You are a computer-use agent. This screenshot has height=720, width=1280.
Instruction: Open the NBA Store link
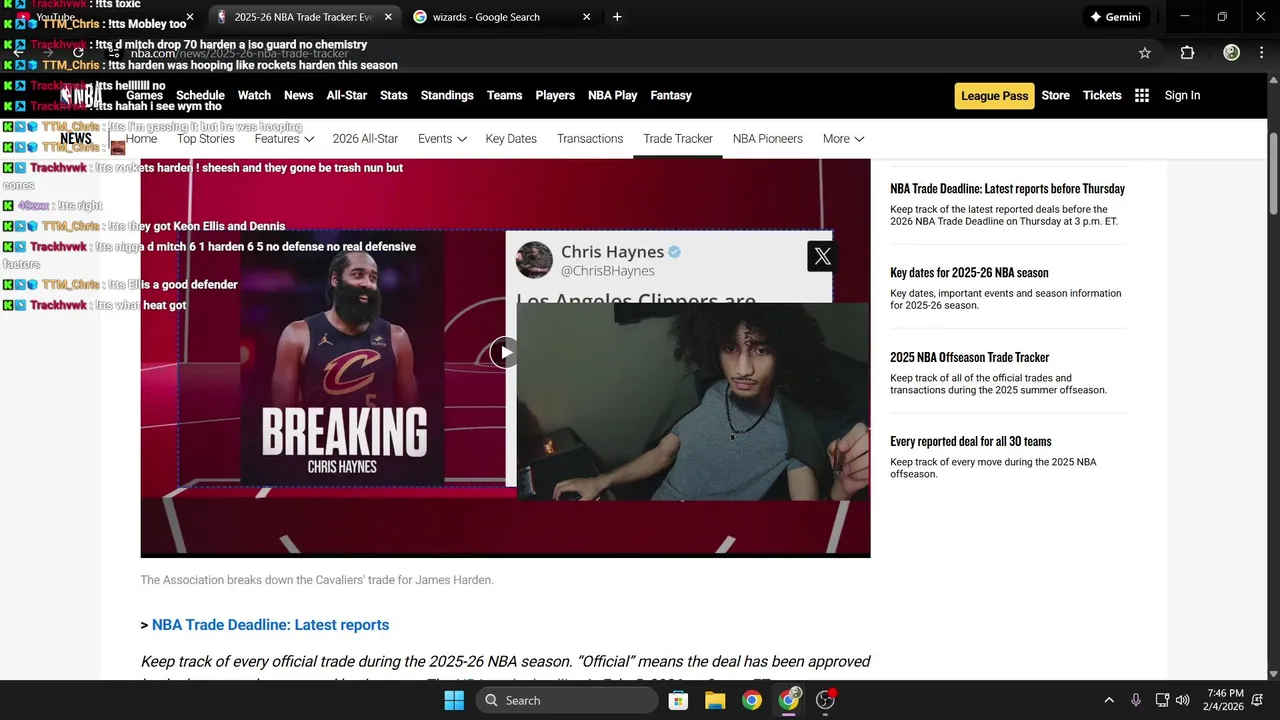[x=1055, y=95]
